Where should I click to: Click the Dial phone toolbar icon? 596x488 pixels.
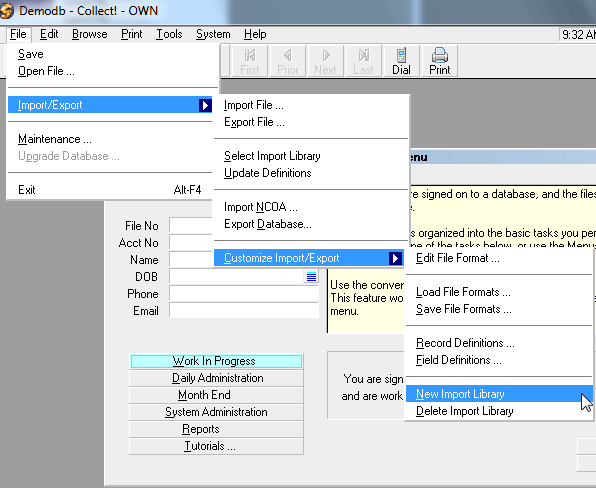coord(402,61)
